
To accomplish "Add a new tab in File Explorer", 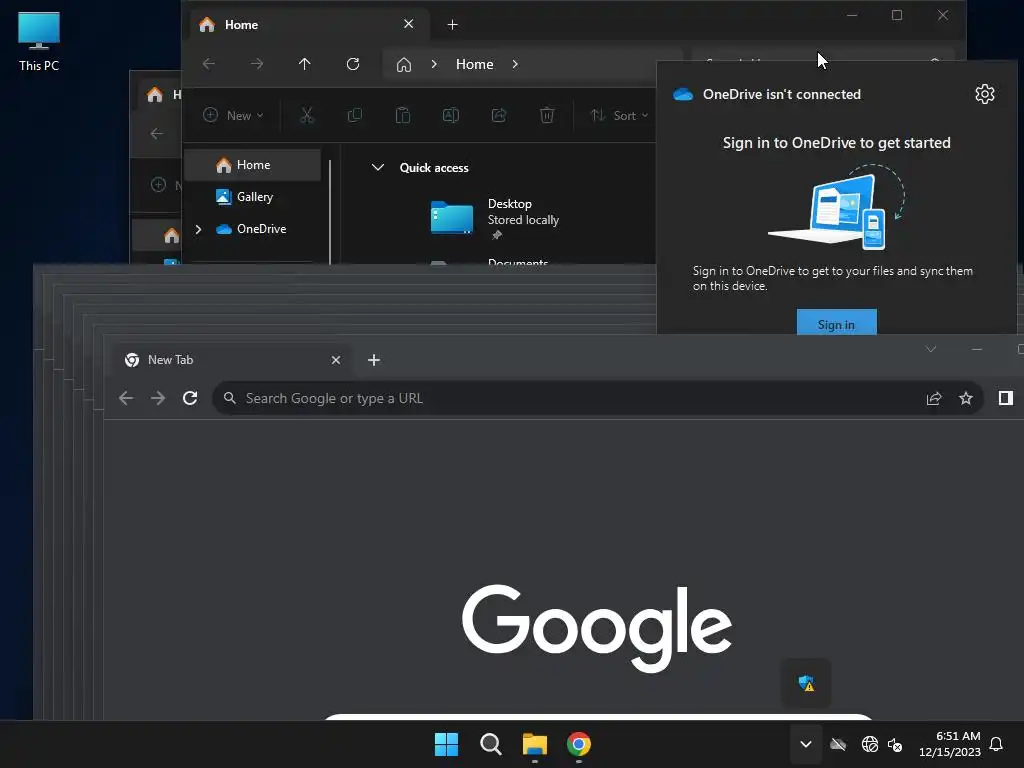I will pos(453,25).
